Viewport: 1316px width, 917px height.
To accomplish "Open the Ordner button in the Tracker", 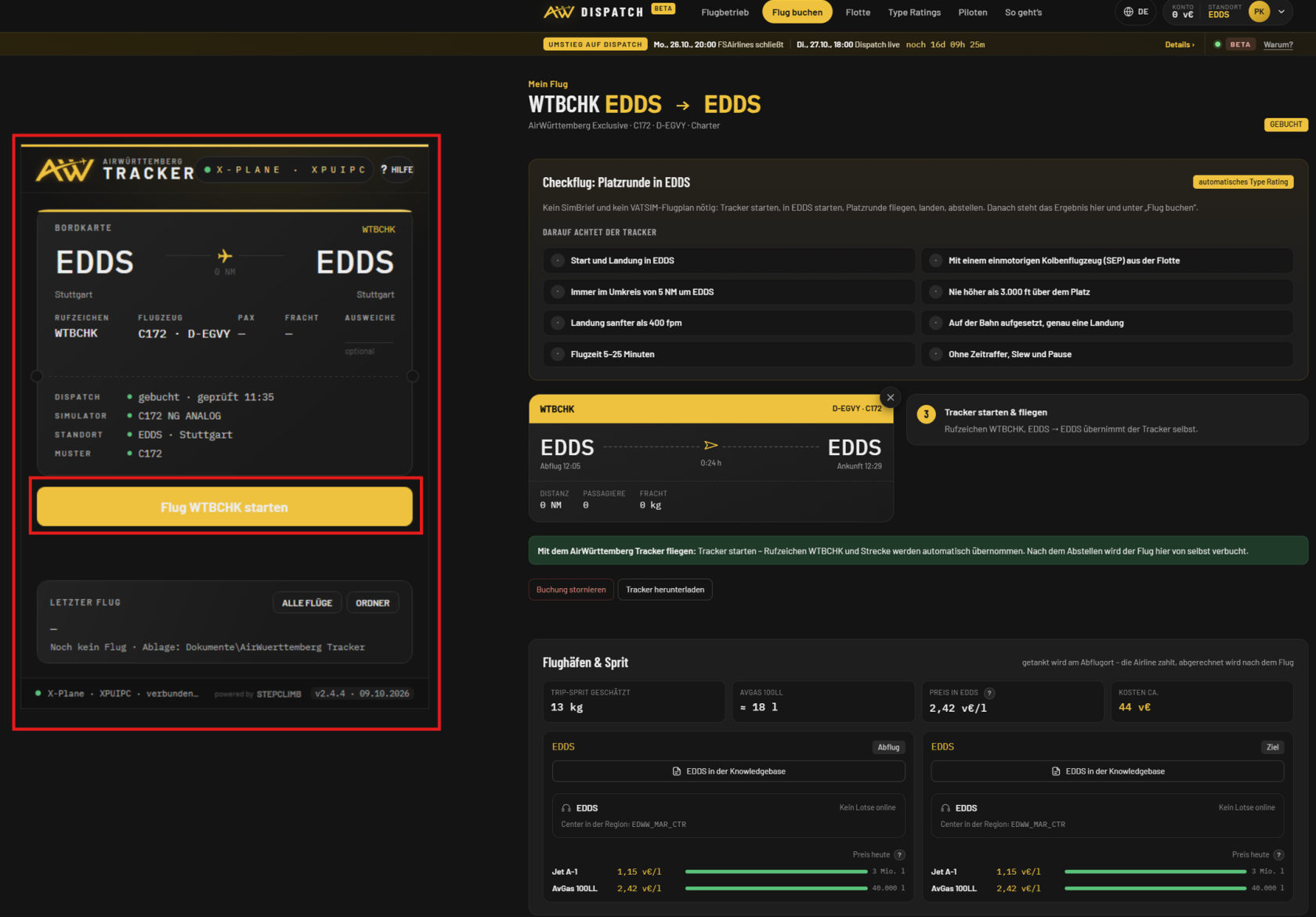I will pos(372,603).
